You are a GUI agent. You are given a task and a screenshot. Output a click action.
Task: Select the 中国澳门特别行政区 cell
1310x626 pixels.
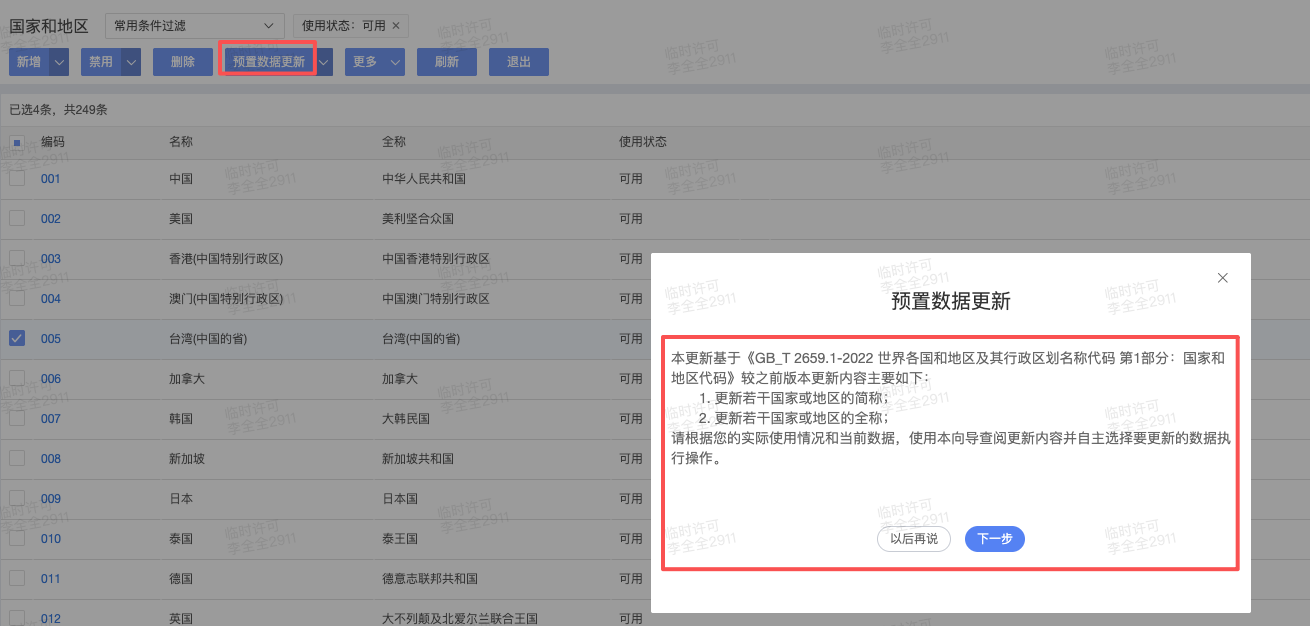point(436,299)
